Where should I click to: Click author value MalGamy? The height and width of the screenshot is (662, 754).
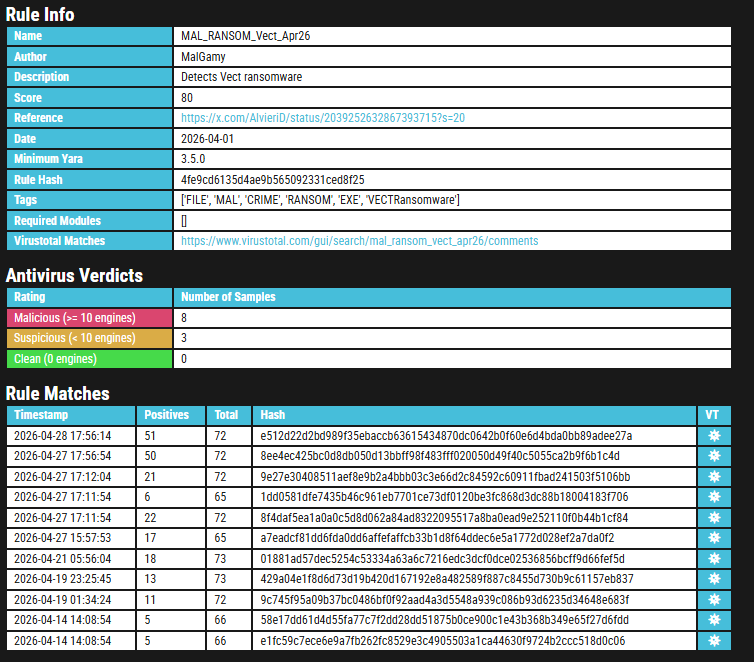[x=203, y=57]
